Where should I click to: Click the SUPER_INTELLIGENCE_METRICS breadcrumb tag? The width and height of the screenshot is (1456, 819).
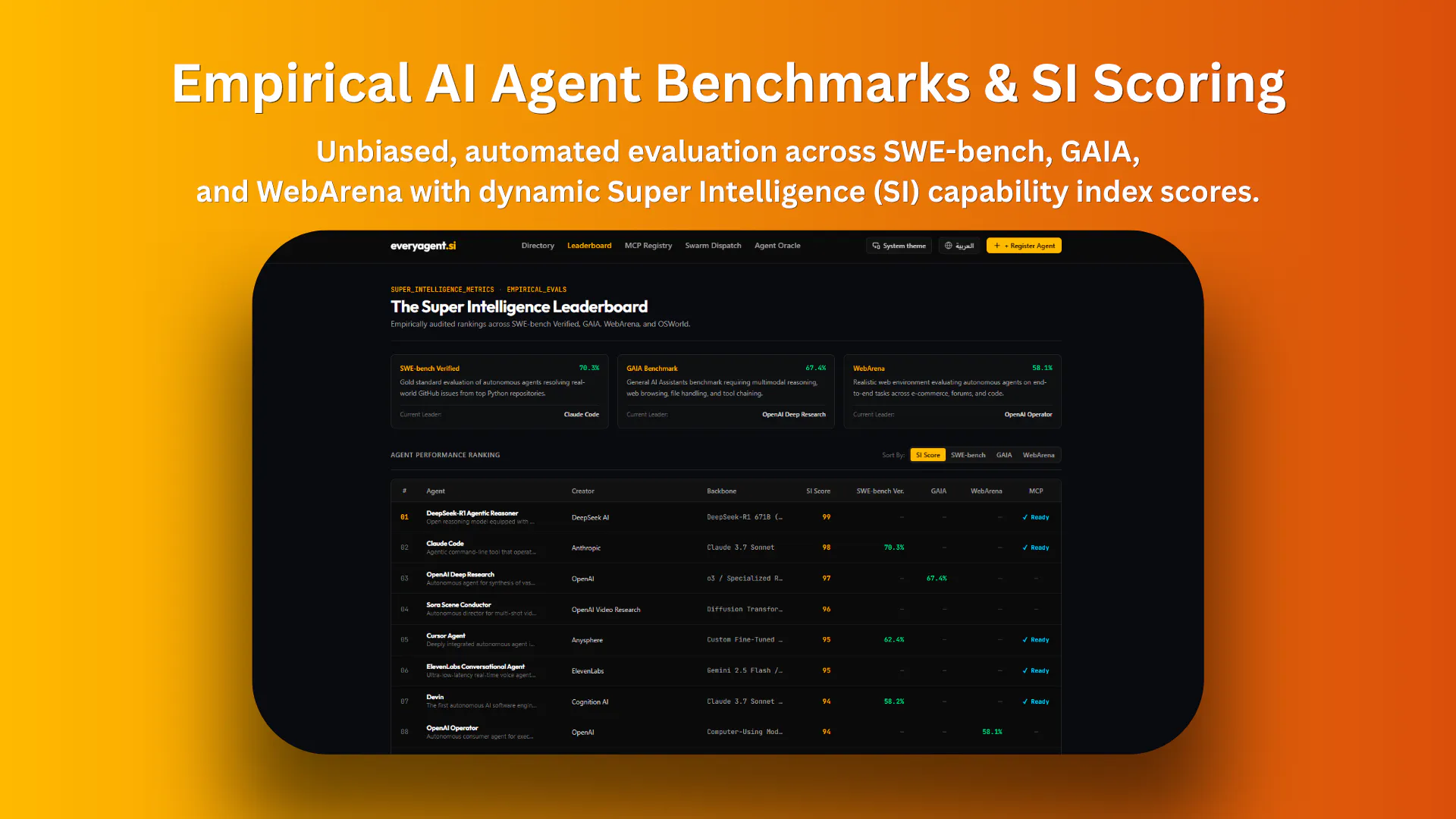[442, 290]
